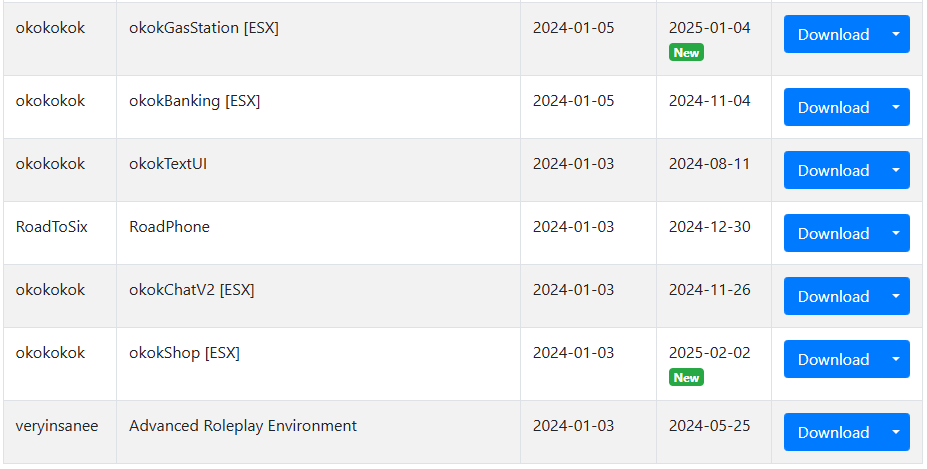Select the RoadToSix author cell
927x469 pixels.
click(x=60, y=233)
